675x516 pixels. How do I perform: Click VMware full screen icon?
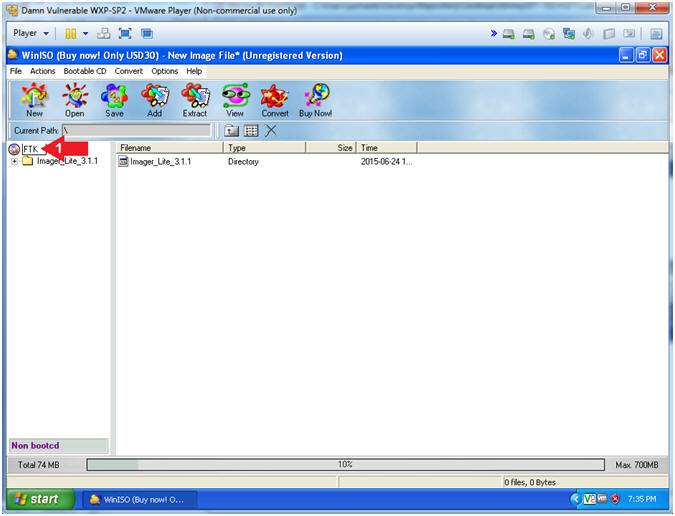(125, 34)
